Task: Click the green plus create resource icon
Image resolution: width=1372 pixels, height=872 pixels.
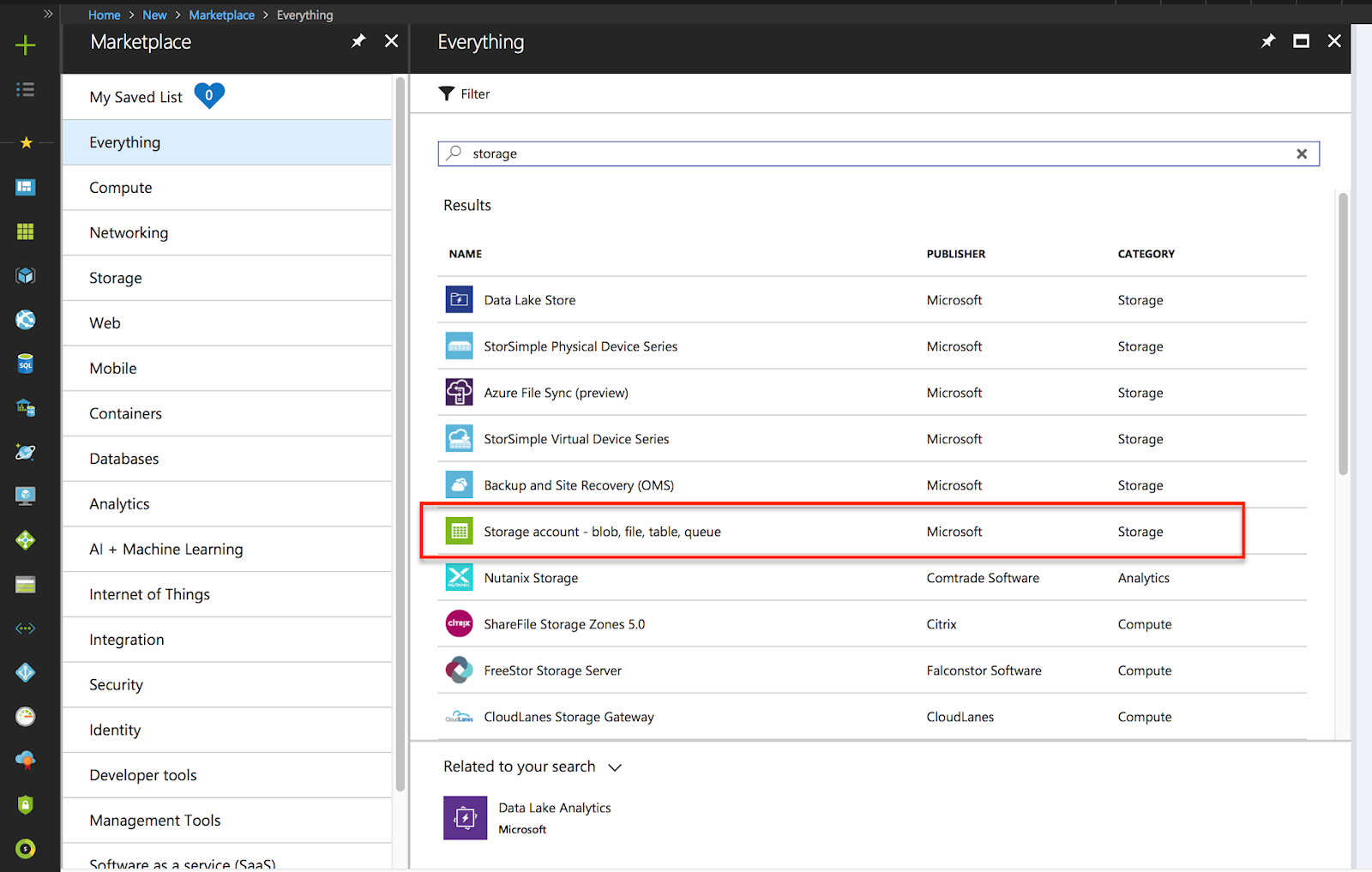Action: coord(26,45)
